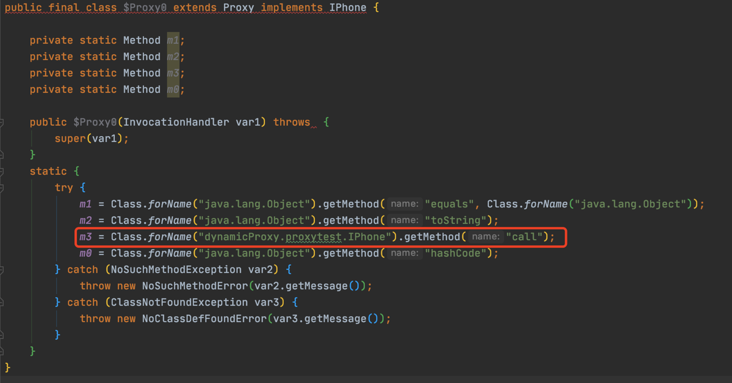The width and height of the screenshot is (732, 383).
Task: Click the IPhone interface name in class header
Action: (348, 7)
